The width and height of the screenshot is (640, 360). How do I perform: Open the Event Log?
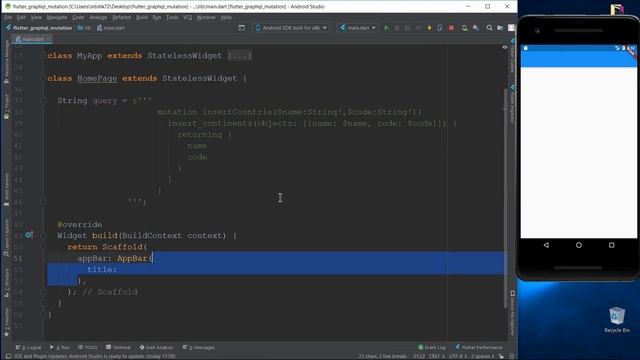pyautogui.click(x=432, y=347)
